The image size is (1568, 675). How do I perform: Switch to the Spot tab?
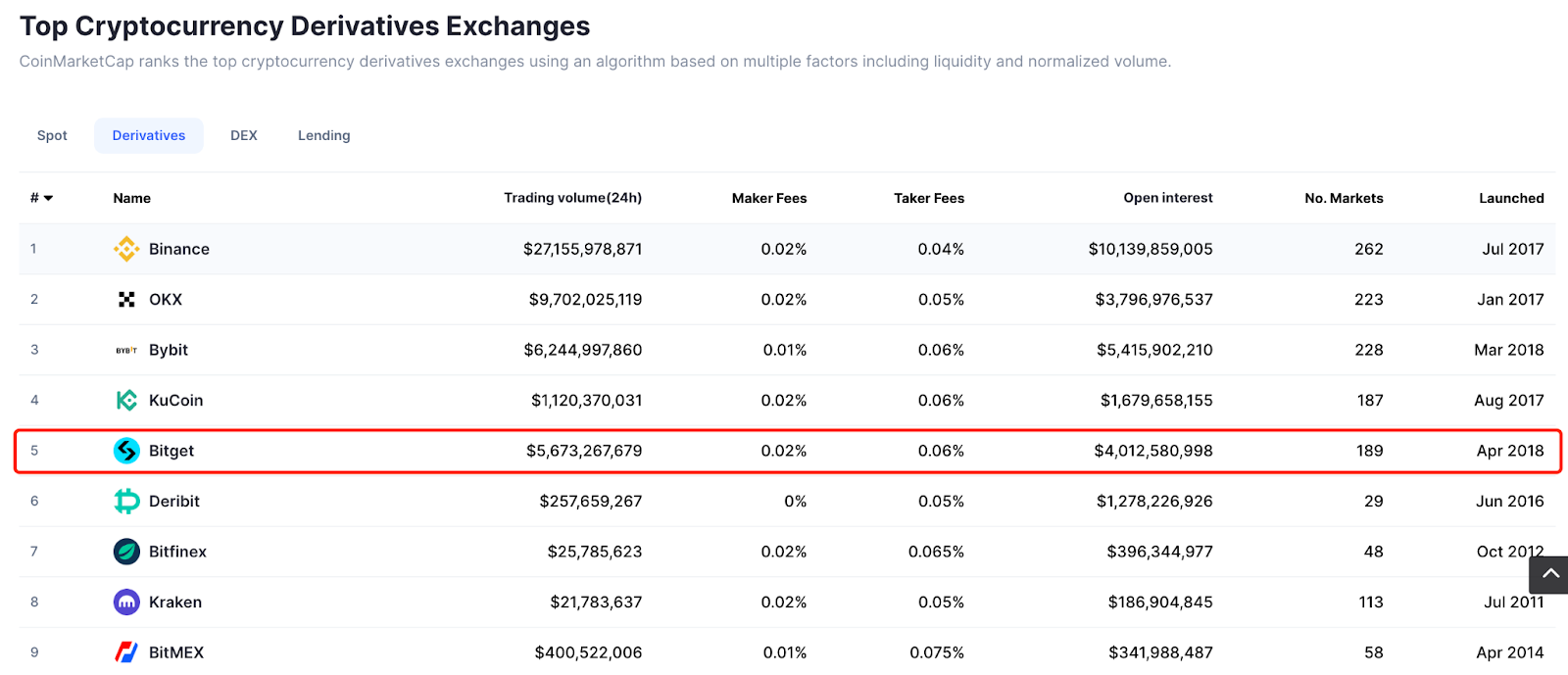pos(52,135)
